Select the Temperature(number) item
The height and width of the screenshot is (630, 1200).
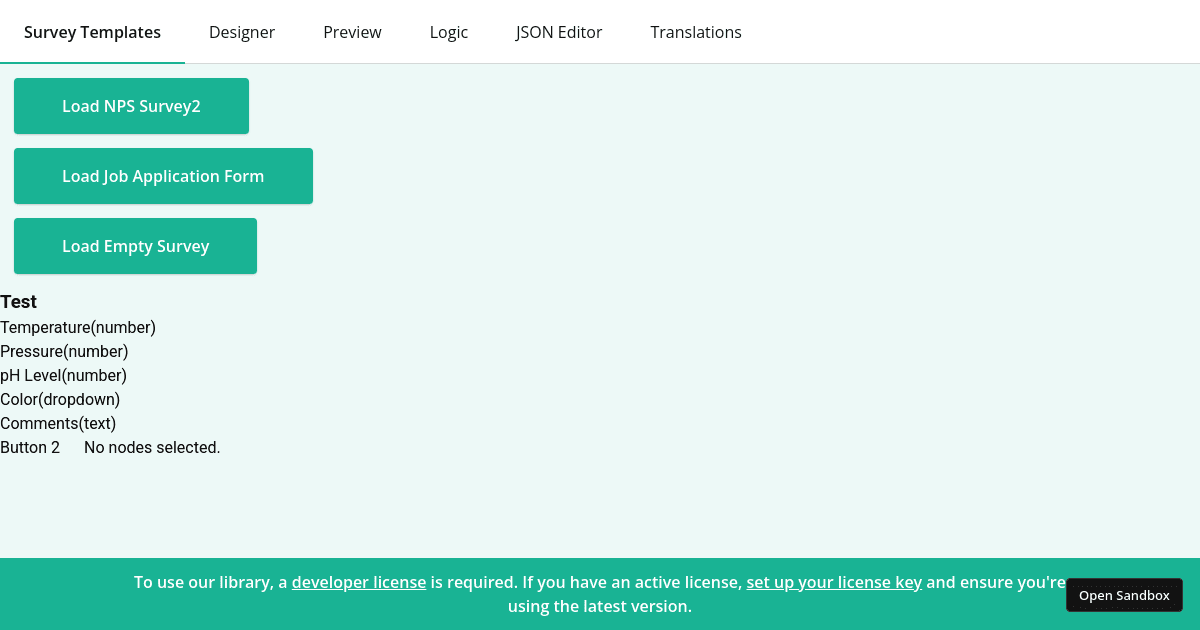(78, 327)
